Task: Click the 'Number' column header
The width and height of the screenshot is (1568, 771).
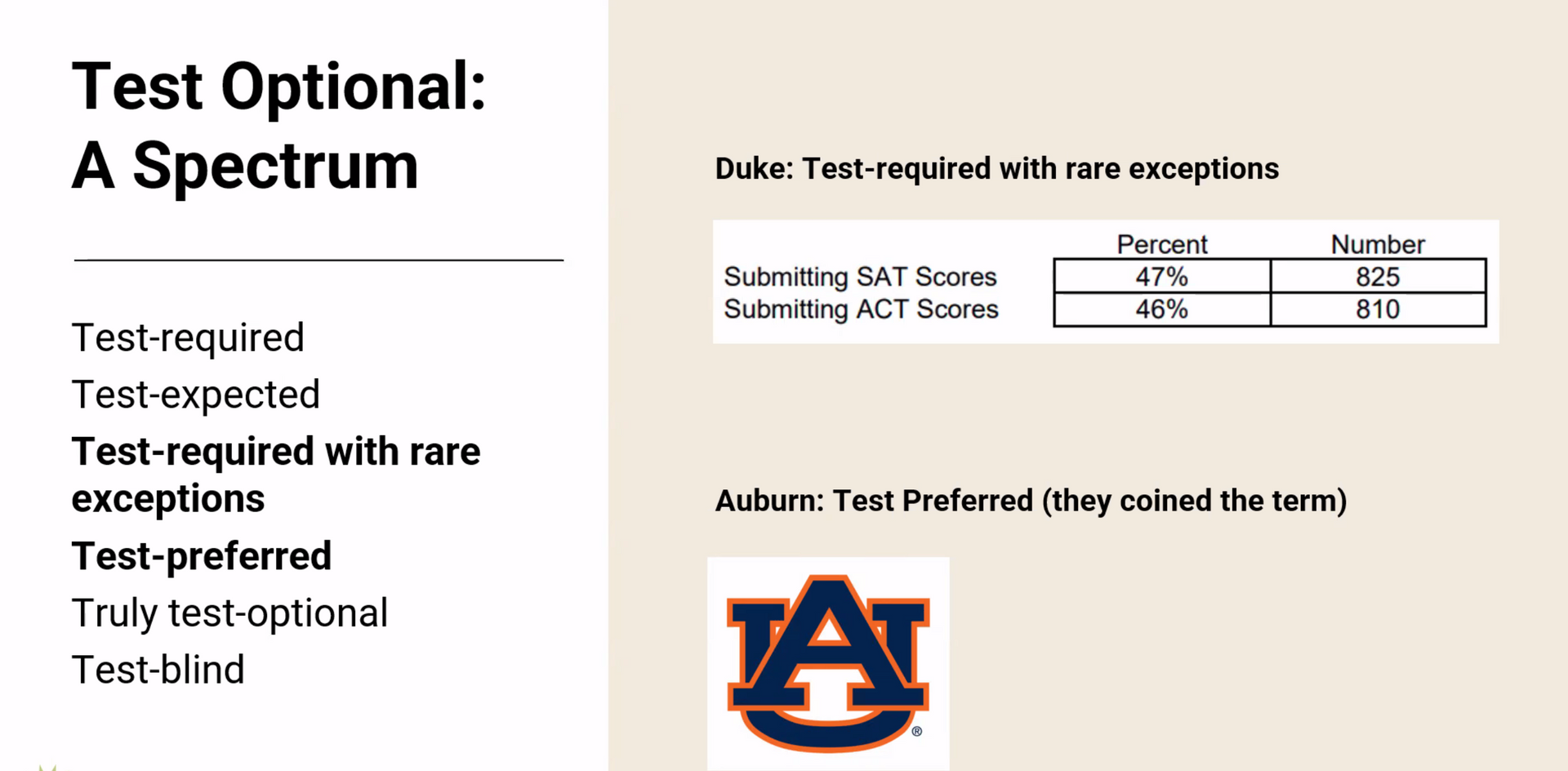Action: tap(1378, 244)
